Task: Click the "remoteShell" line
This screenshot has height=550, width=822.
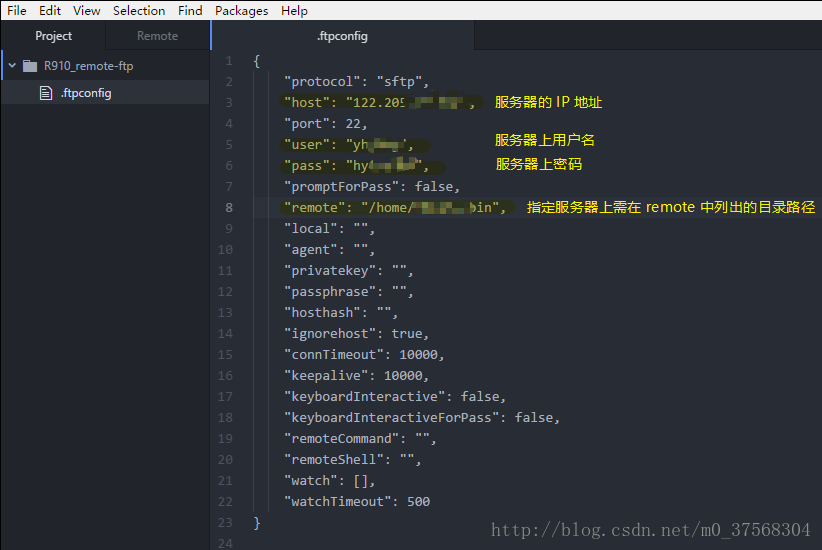Action: (352, 459)
